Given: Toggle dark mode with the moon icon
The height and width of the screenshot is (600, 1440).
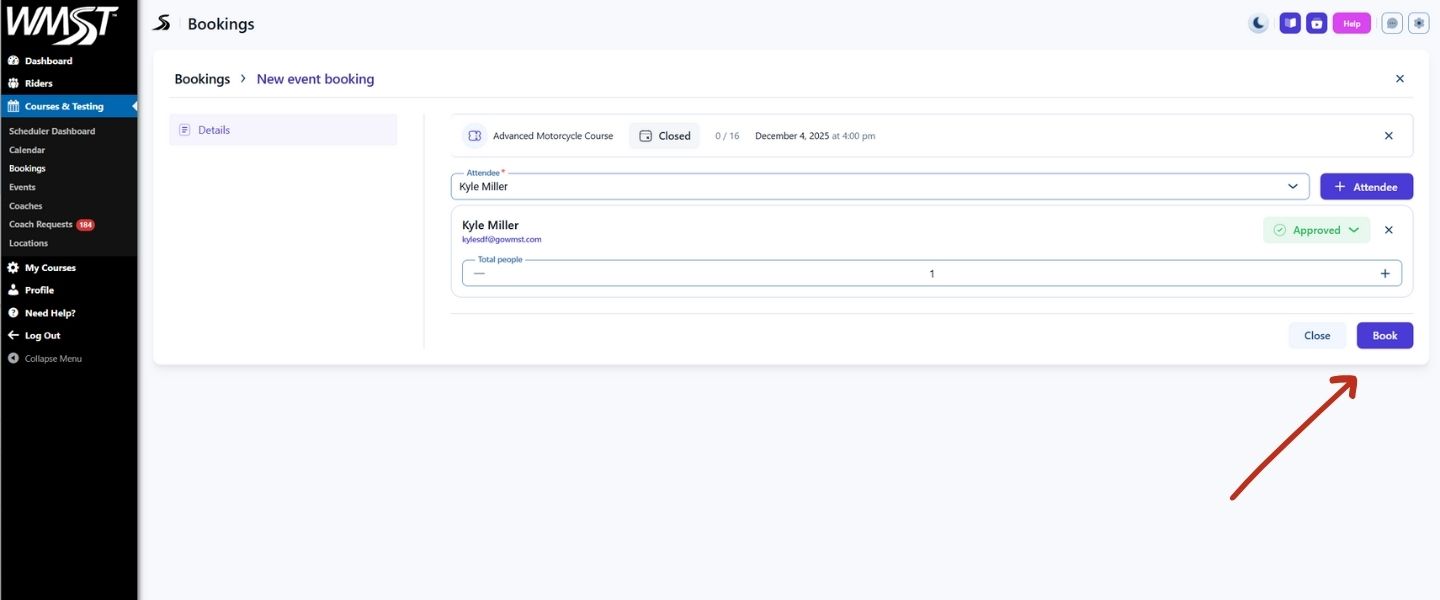Looking at the screenshot, I should 1259,23.
